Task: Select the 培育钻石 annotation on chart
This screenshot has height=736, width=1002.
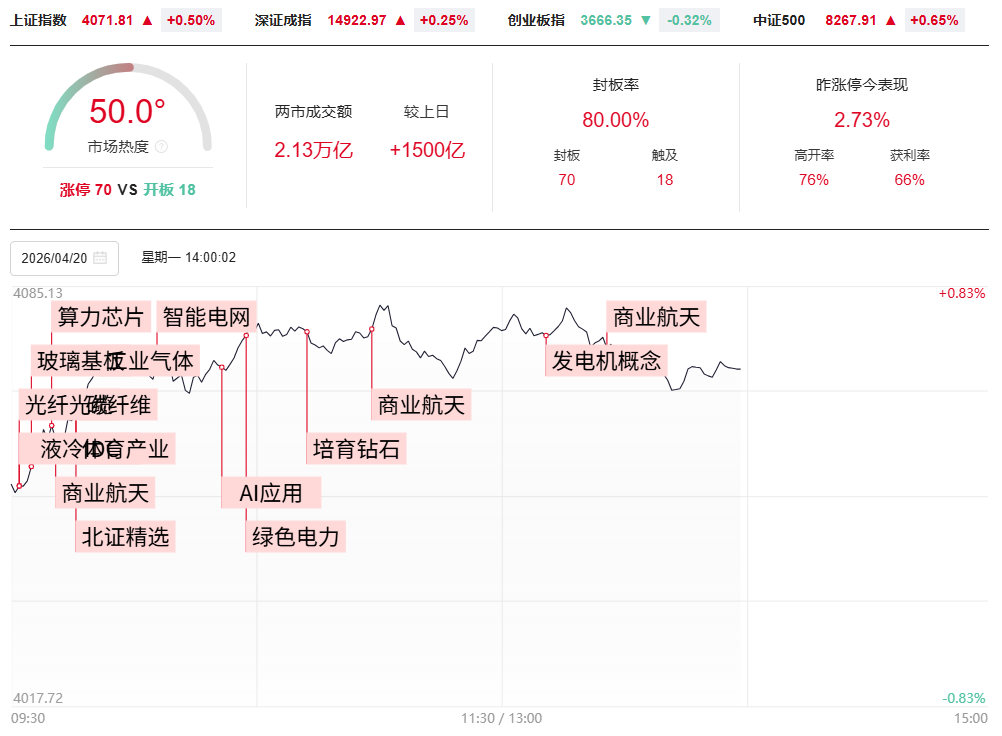Action: pos(356,449)
